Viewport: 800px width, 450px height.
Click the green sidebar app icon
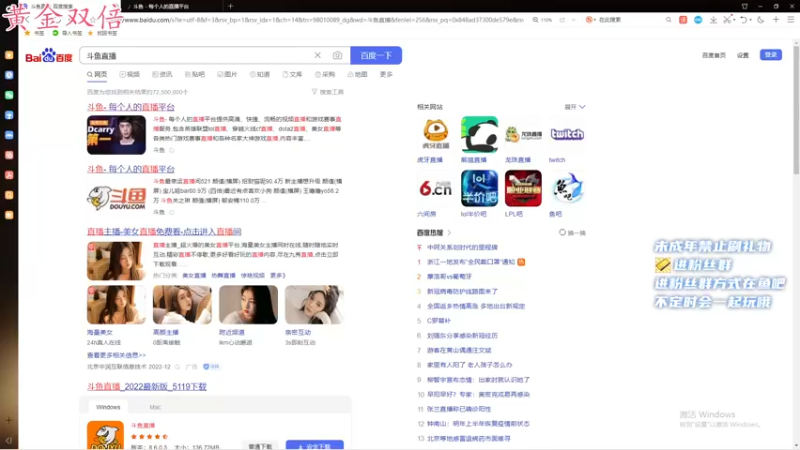coord(9,95)
